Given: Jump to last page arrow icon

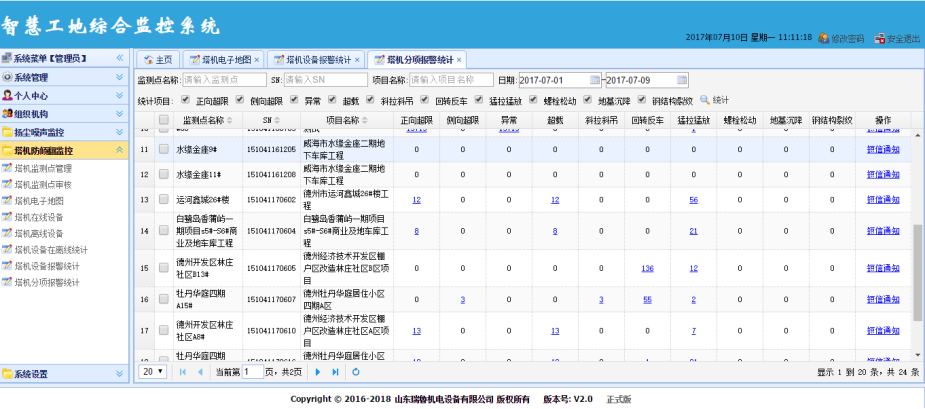Looking at the screenshot, I should click(x=336, y=372).
